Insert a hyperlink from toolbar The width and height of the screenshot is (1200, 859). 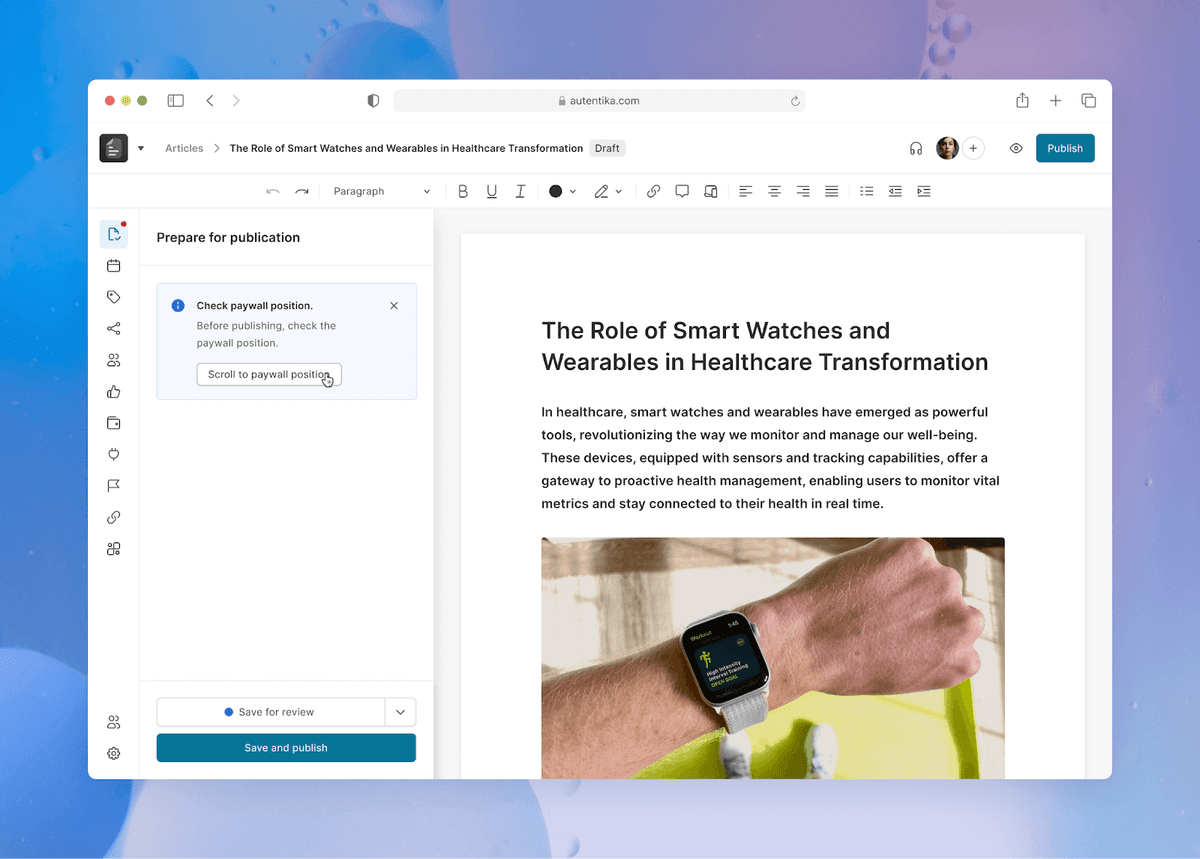(653, 191)
